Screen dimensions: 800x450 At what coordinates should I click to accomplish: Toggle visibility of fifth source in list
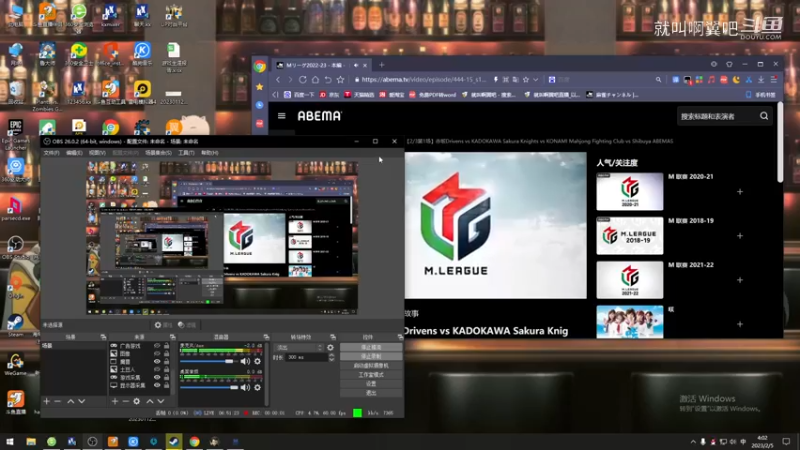[x=157, y=378]
